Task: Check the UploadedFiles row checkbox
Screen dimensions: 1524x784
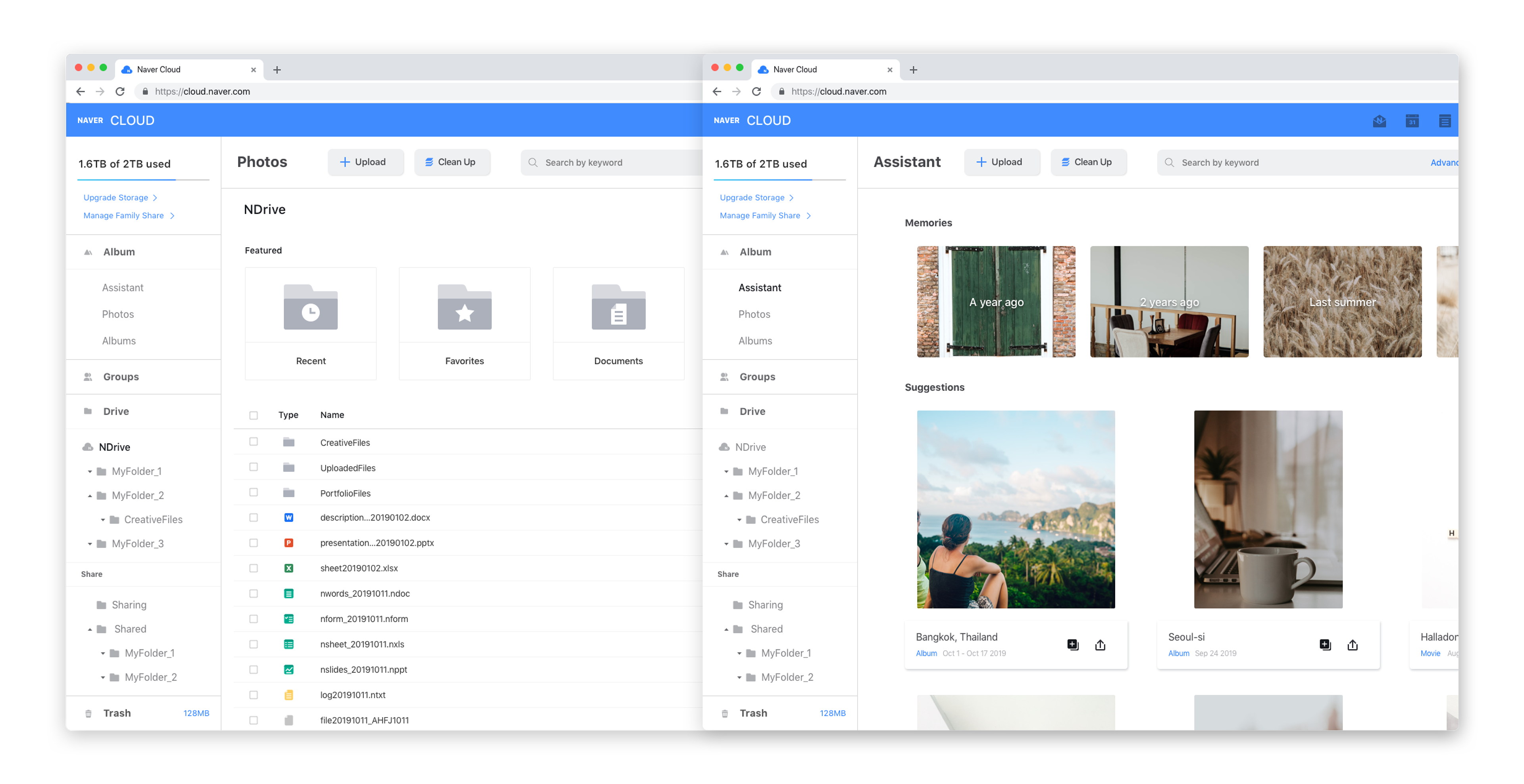Action: point(253,467)
